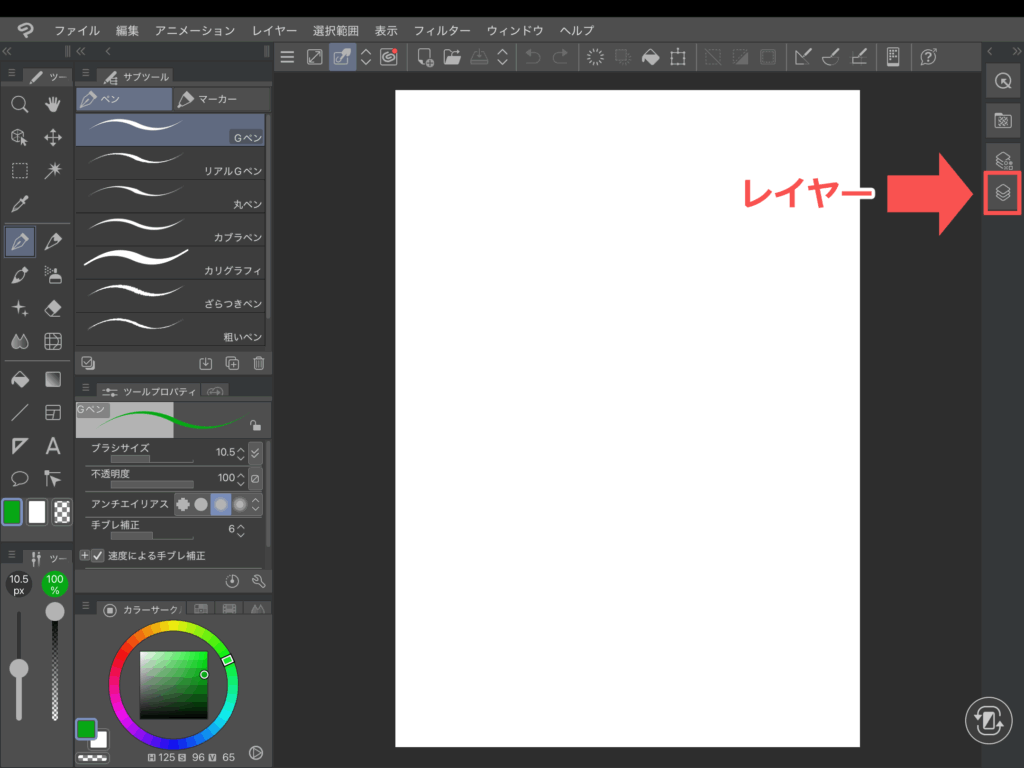
Task: Choose the Eyedropper tool
Action: [x=19, y=204]
